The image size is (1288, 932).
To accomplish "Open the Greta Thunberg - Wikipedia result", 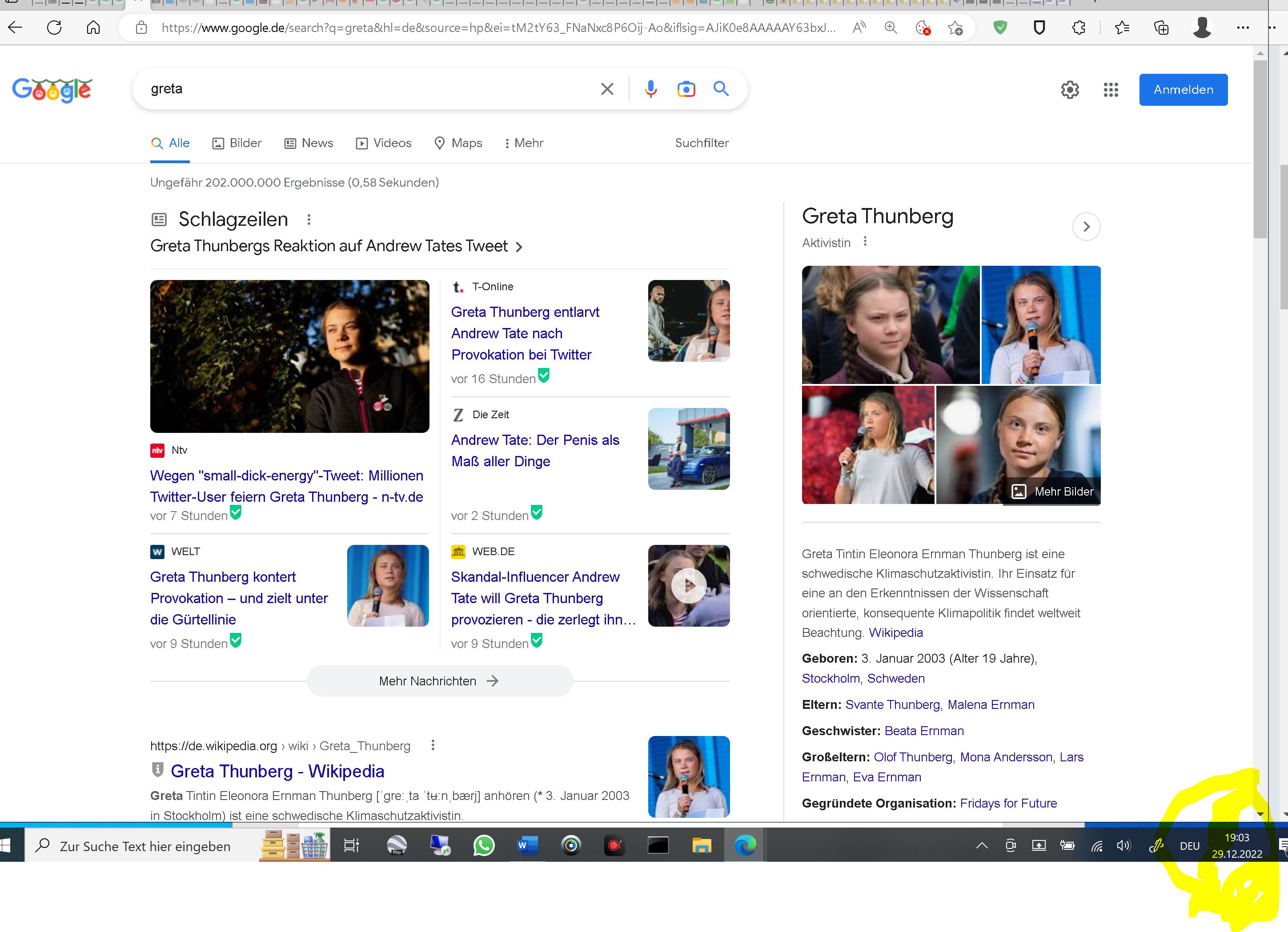I will coord(277,772).
